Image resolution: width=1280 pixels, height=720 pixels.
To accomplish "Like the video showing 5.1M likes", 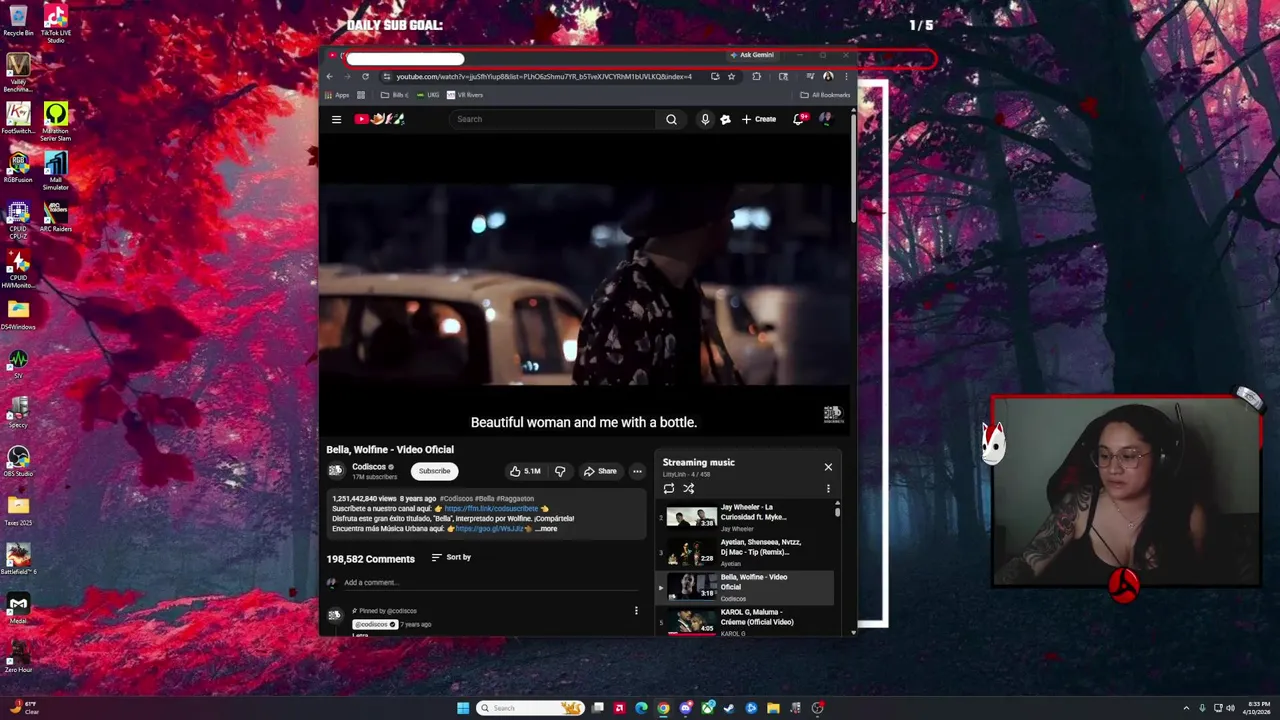I will click(x=525, y=471).
